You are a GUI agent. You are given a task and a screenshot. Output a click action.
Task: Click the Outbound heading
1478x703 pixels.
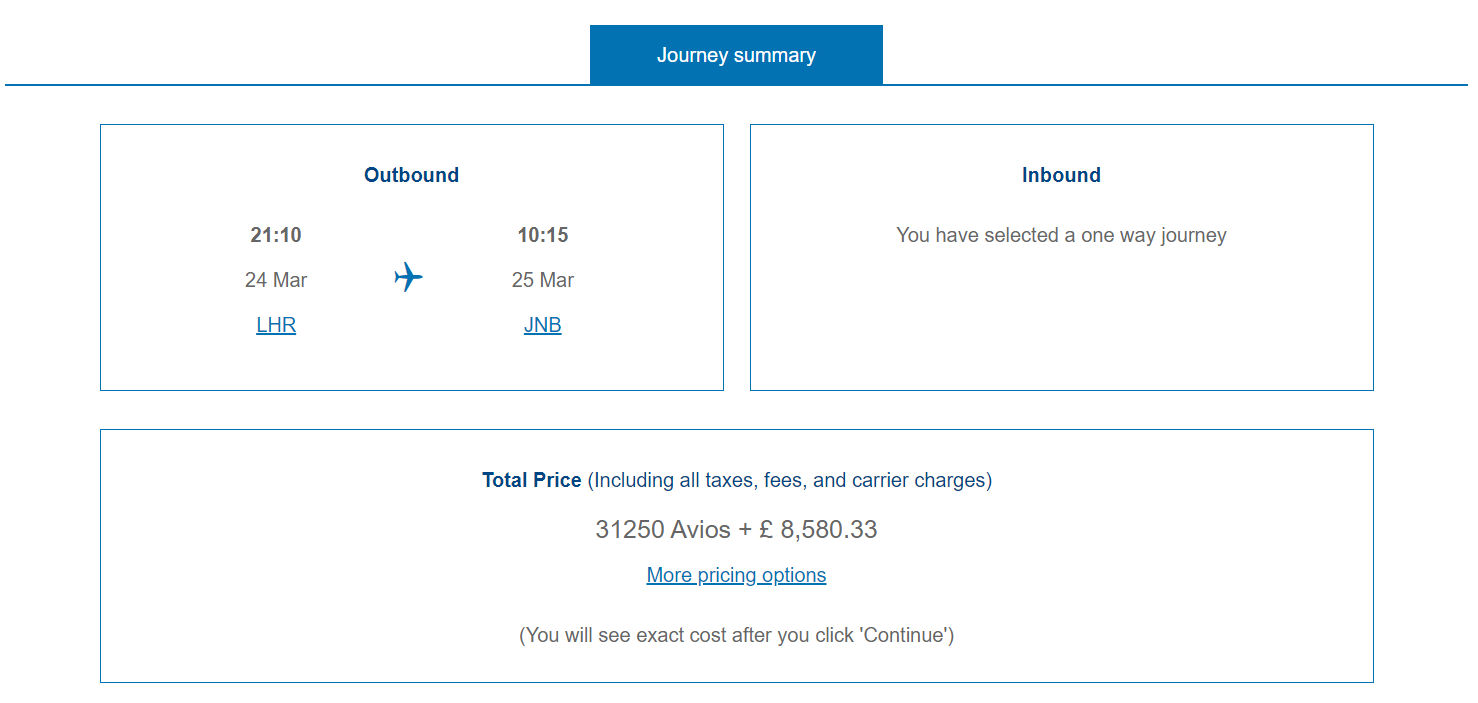pyautogui.click(x=411, y=175)
